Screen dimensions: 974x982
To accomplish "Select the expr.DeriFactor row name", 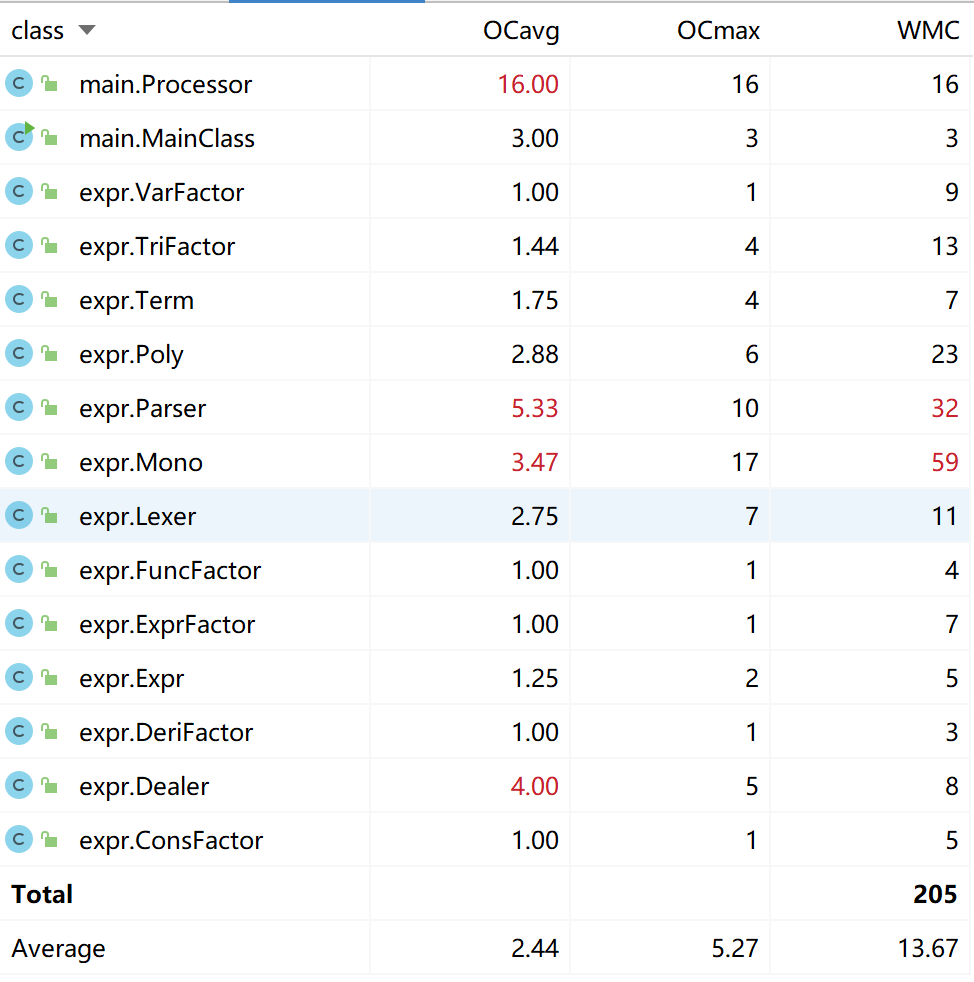I will [x=166, y=733].
